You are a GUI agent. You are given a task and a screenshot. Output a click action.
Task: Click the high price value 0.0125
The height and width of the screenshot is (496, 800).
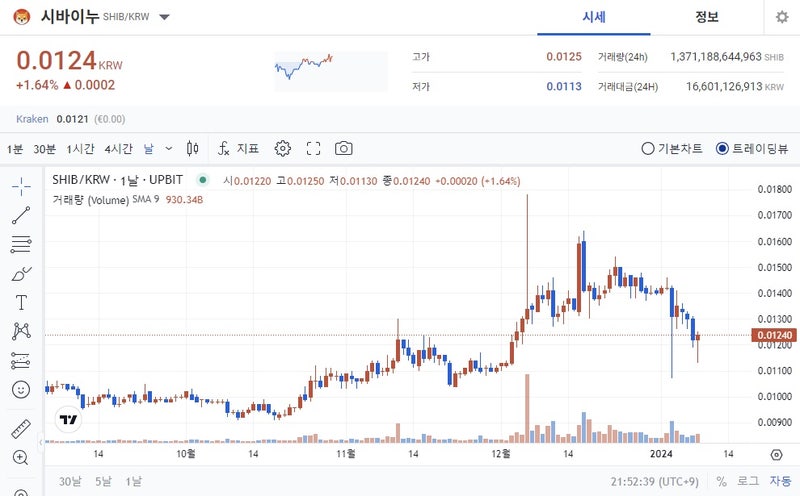pyautogui.click(x=564, y=57)
